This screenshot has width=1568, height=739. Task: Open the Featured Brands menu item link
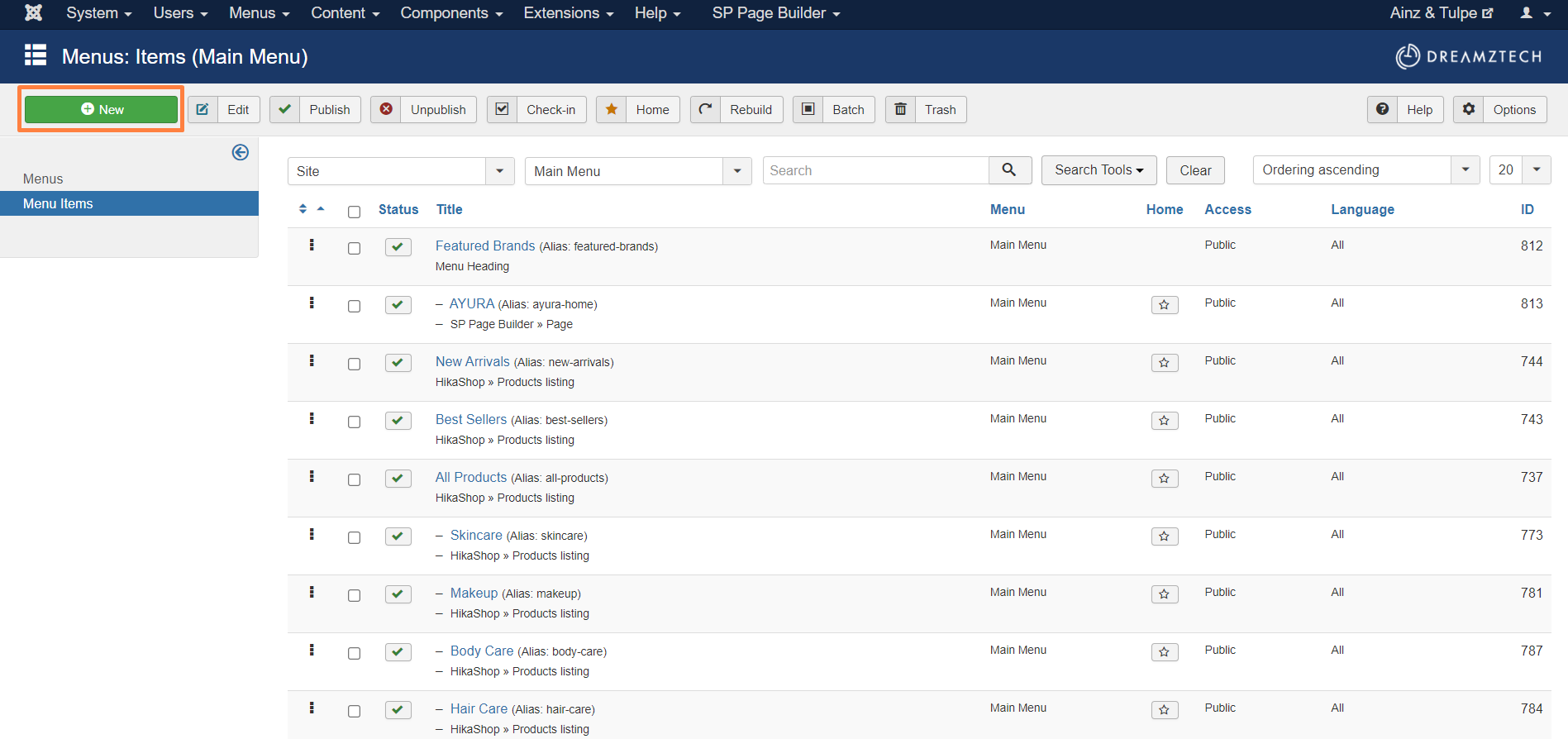(x=485, y=246)
